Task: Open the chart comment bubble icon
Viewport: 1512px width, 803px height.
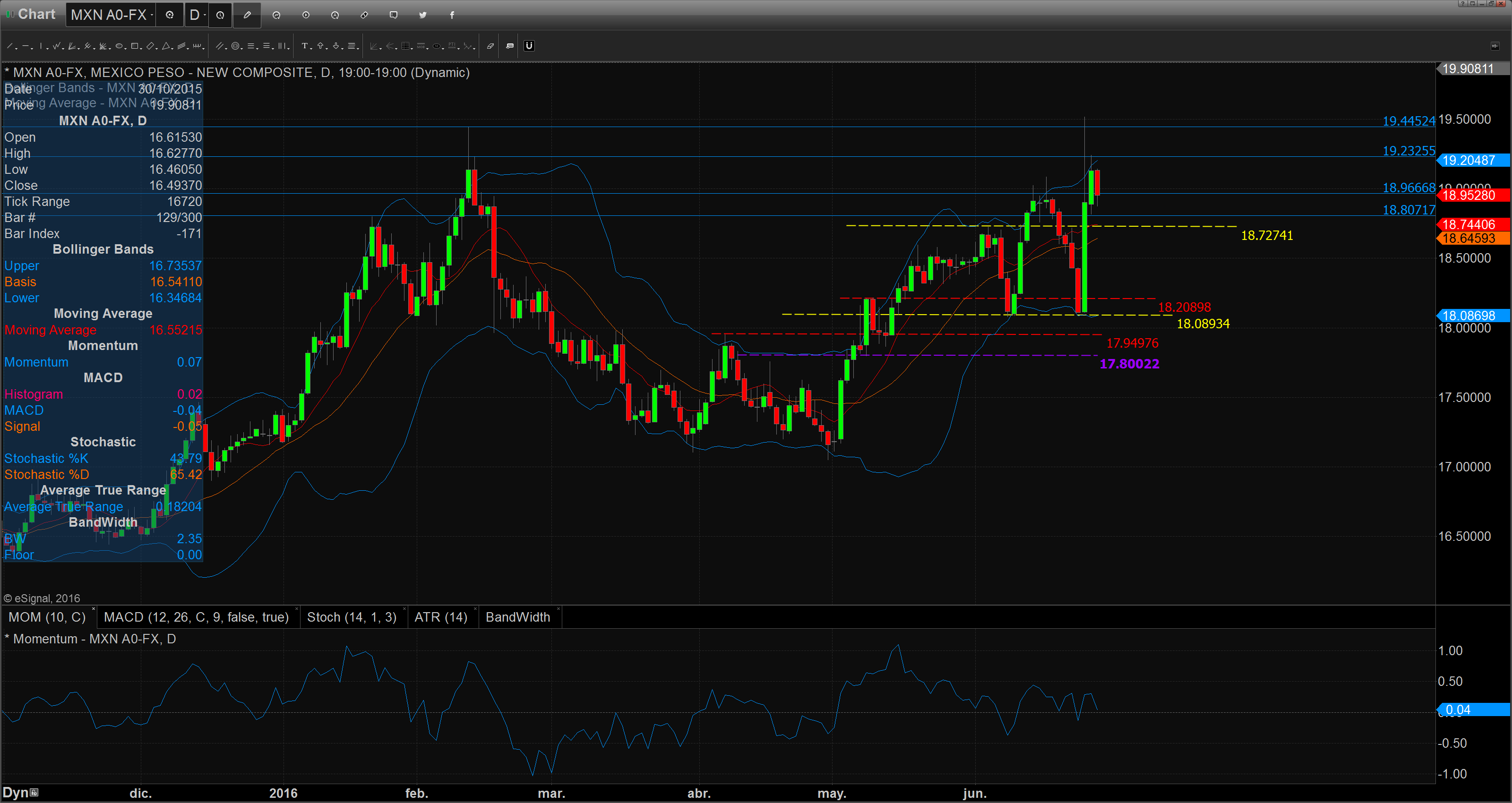Action: 393,15
